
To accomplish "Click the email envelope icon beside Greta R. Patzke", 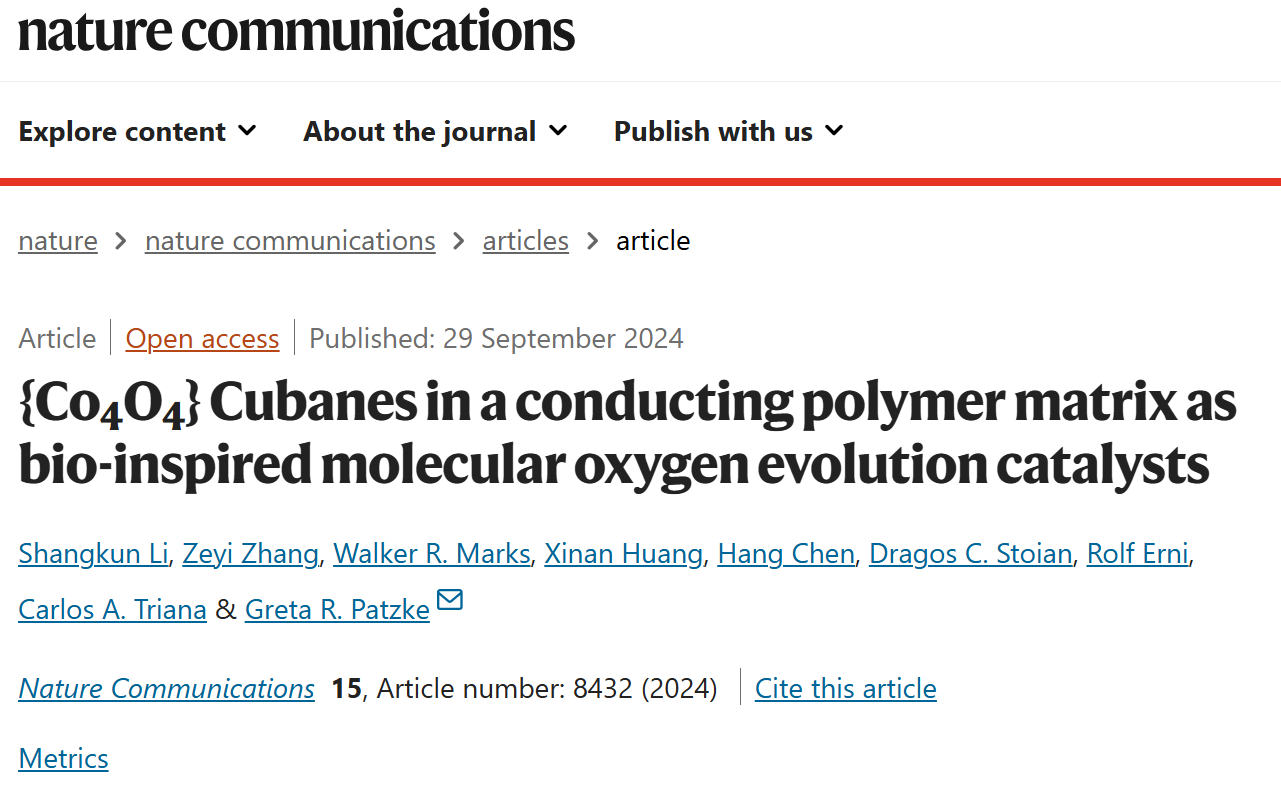I will pyautogui.click(x=450, y=600).
